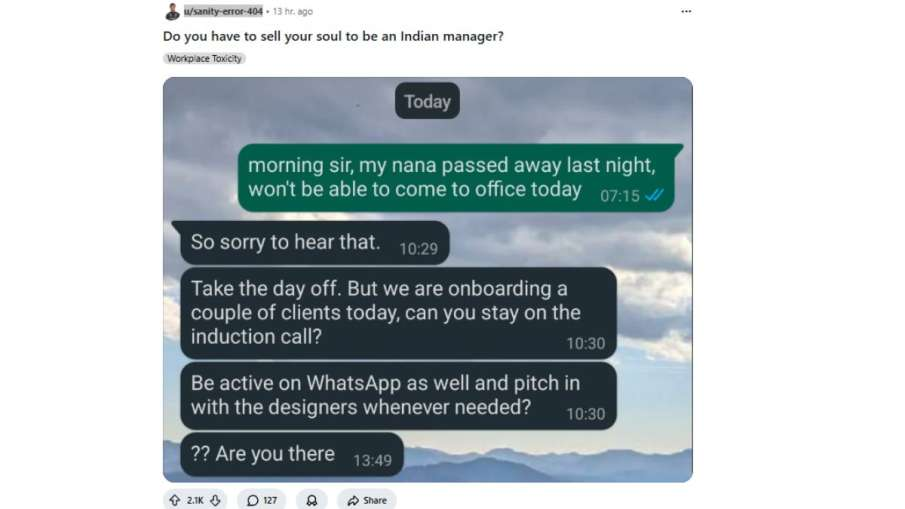Click the Be active on WhatsApp message
This screenshot has width=905, height=509.
pyautogui.click(x=398, y=396)
